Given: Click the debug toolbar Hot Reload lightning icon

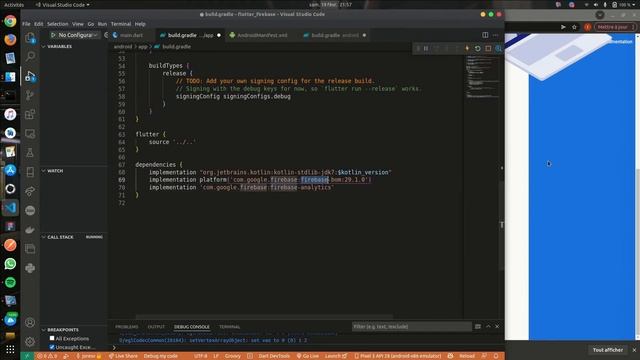Looking at the screenshot, I should pos(467,48).
